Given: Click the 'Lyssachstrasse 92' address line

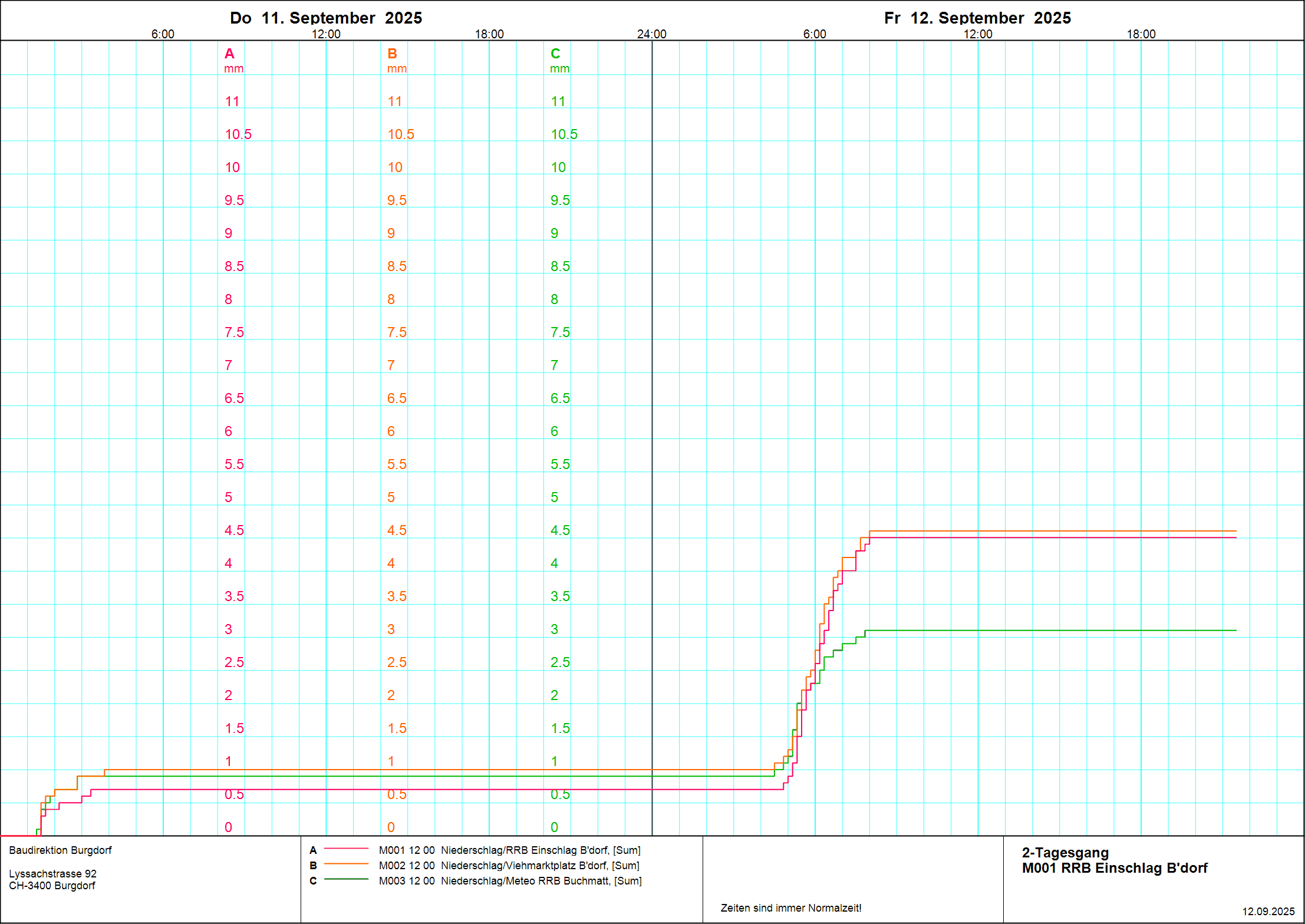Looking at the screenshot, I should coord(52,874).
